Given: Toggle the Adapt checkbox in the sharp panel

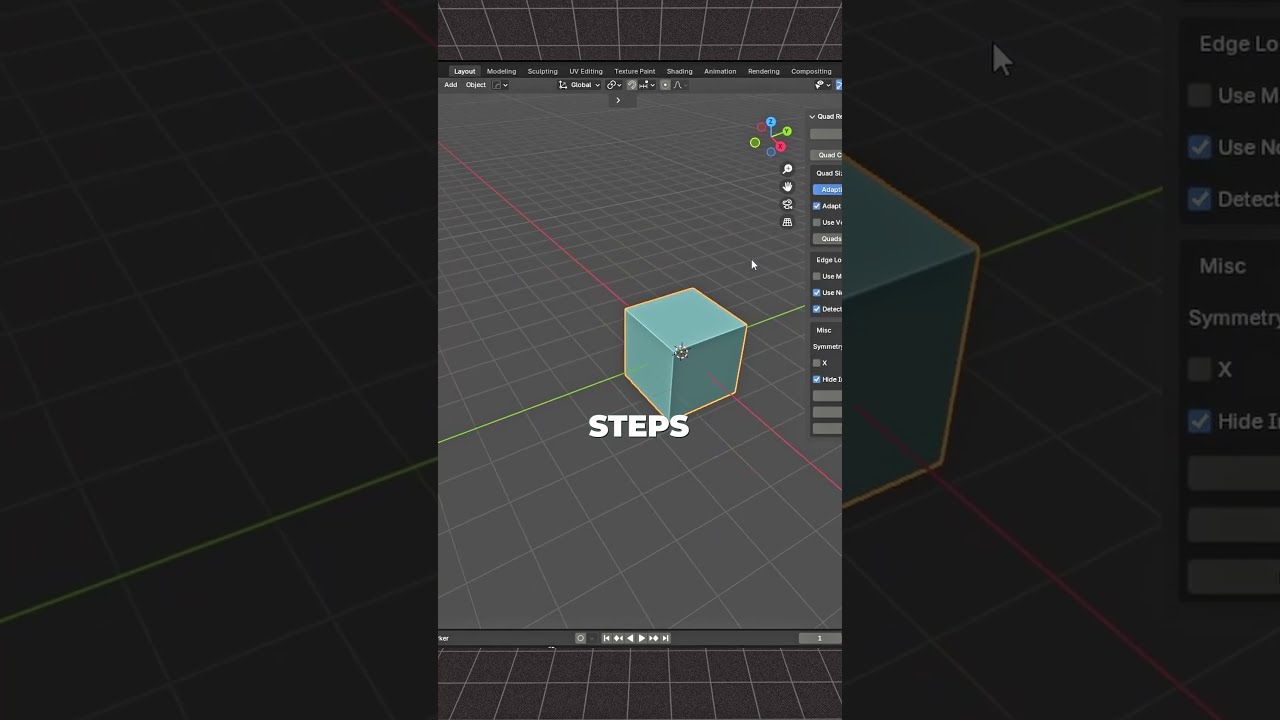Looking at the screenshot, I should click(x=817, y=206).
